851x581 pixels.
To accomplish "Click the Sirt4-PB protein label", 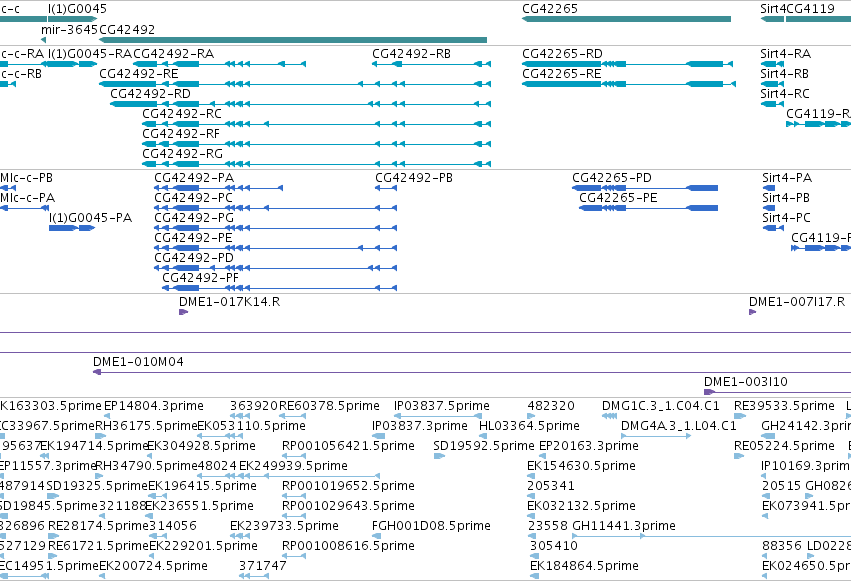I will coord(786,198).
